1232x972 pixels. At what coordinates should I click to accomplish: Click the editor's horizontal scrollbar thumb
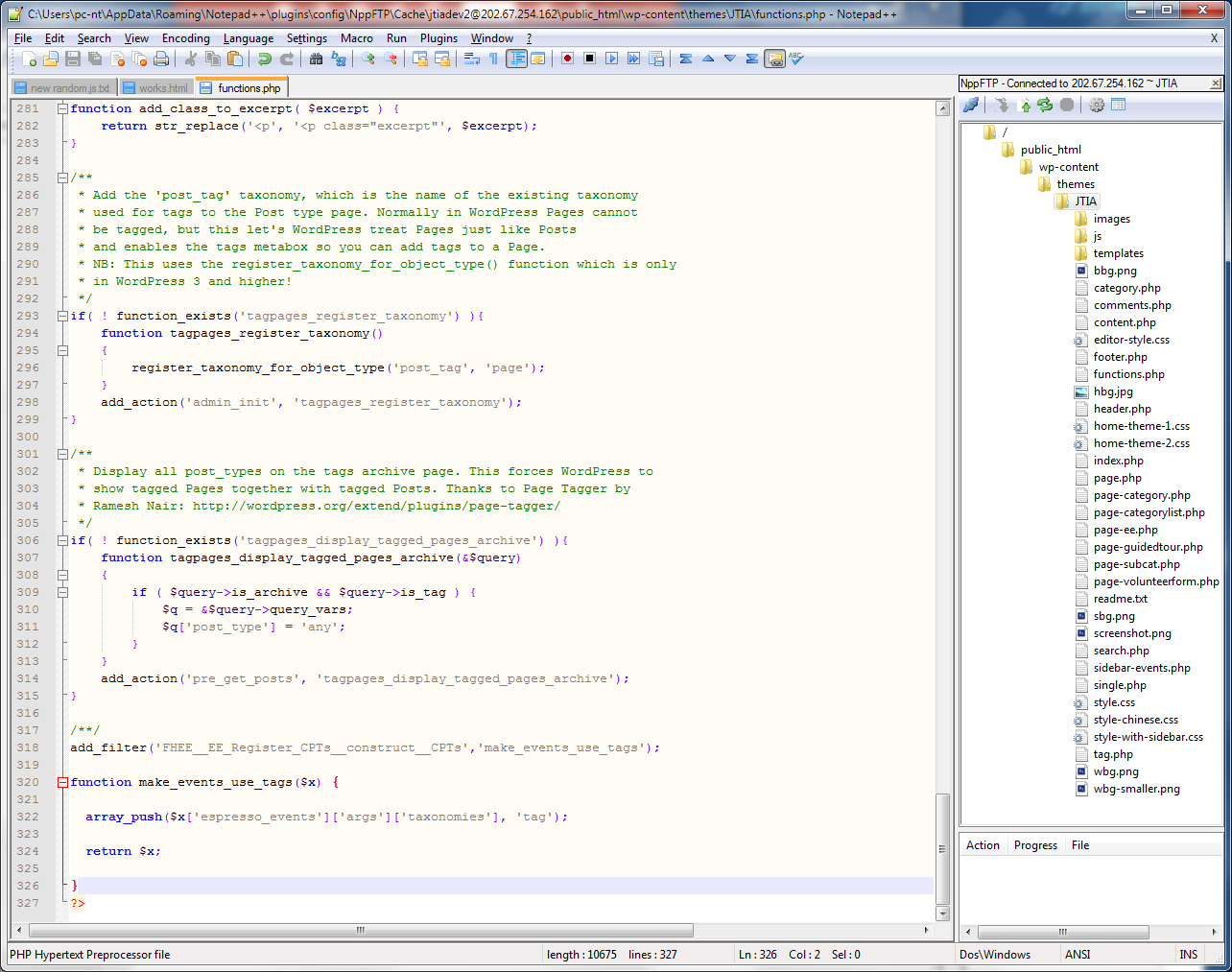click(361, 930)
